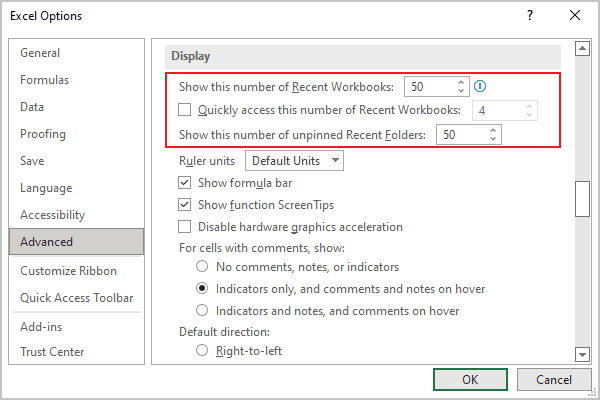This screenshot has width=600, height=400.
Task: Click the Cancel button
Action: (554, 379)
